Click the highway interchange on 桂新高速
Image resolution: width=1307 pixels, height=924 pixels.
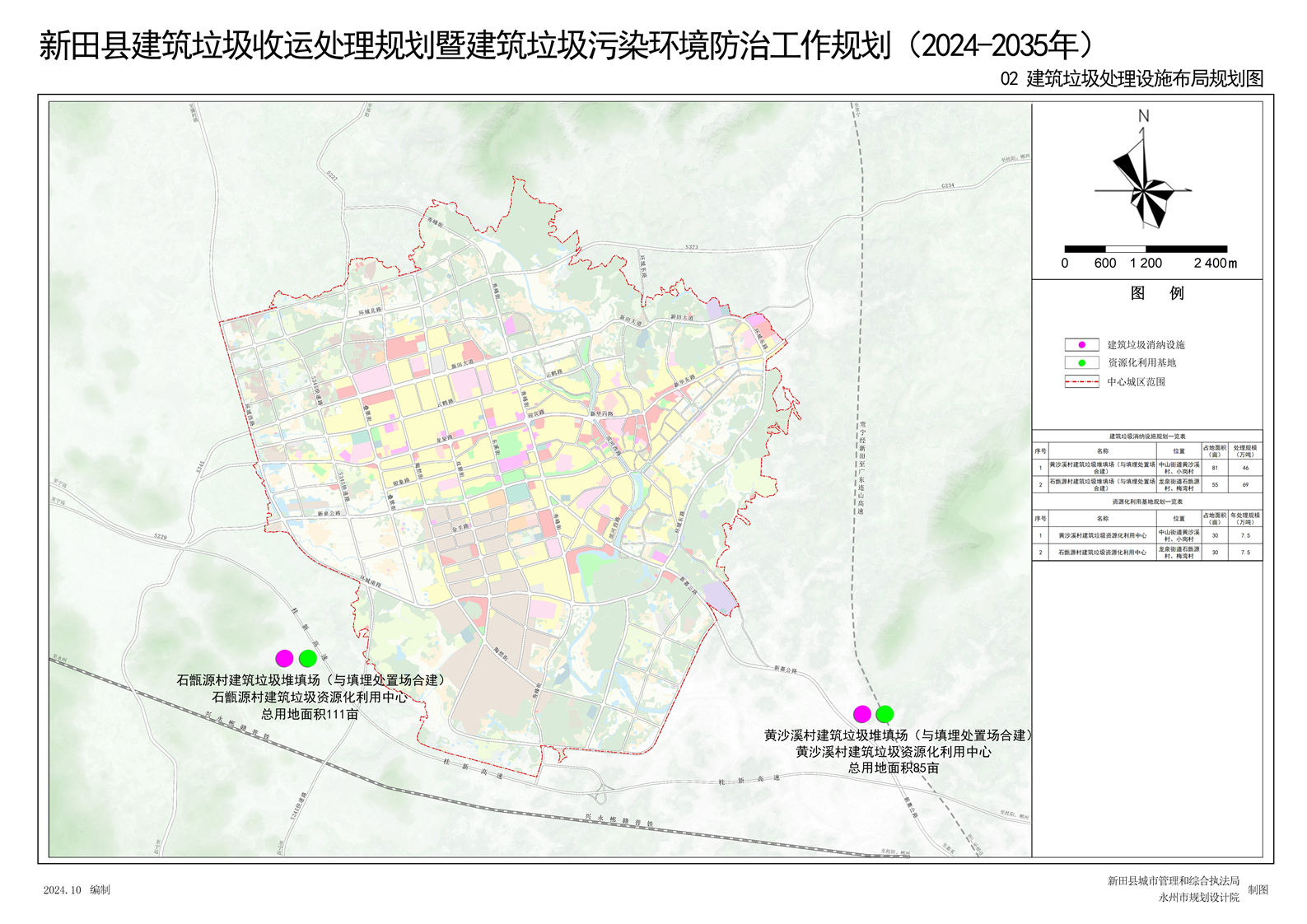(602, 793)
